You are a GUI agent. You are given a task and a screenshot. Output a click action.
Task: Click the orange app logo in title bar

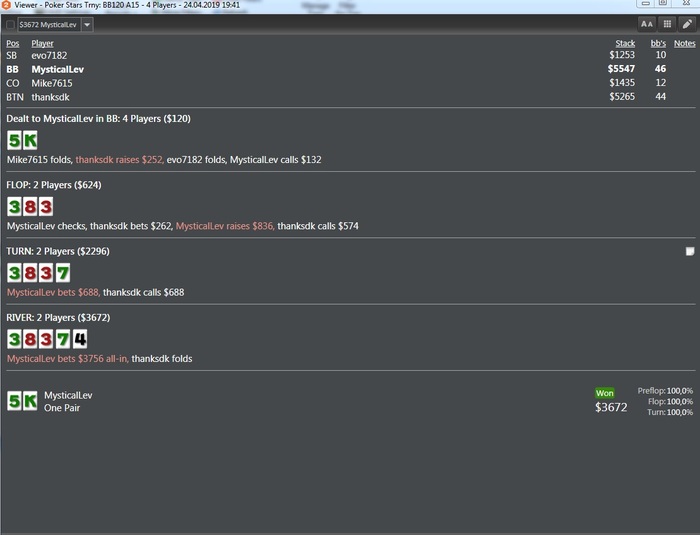[x=6, y=5]
